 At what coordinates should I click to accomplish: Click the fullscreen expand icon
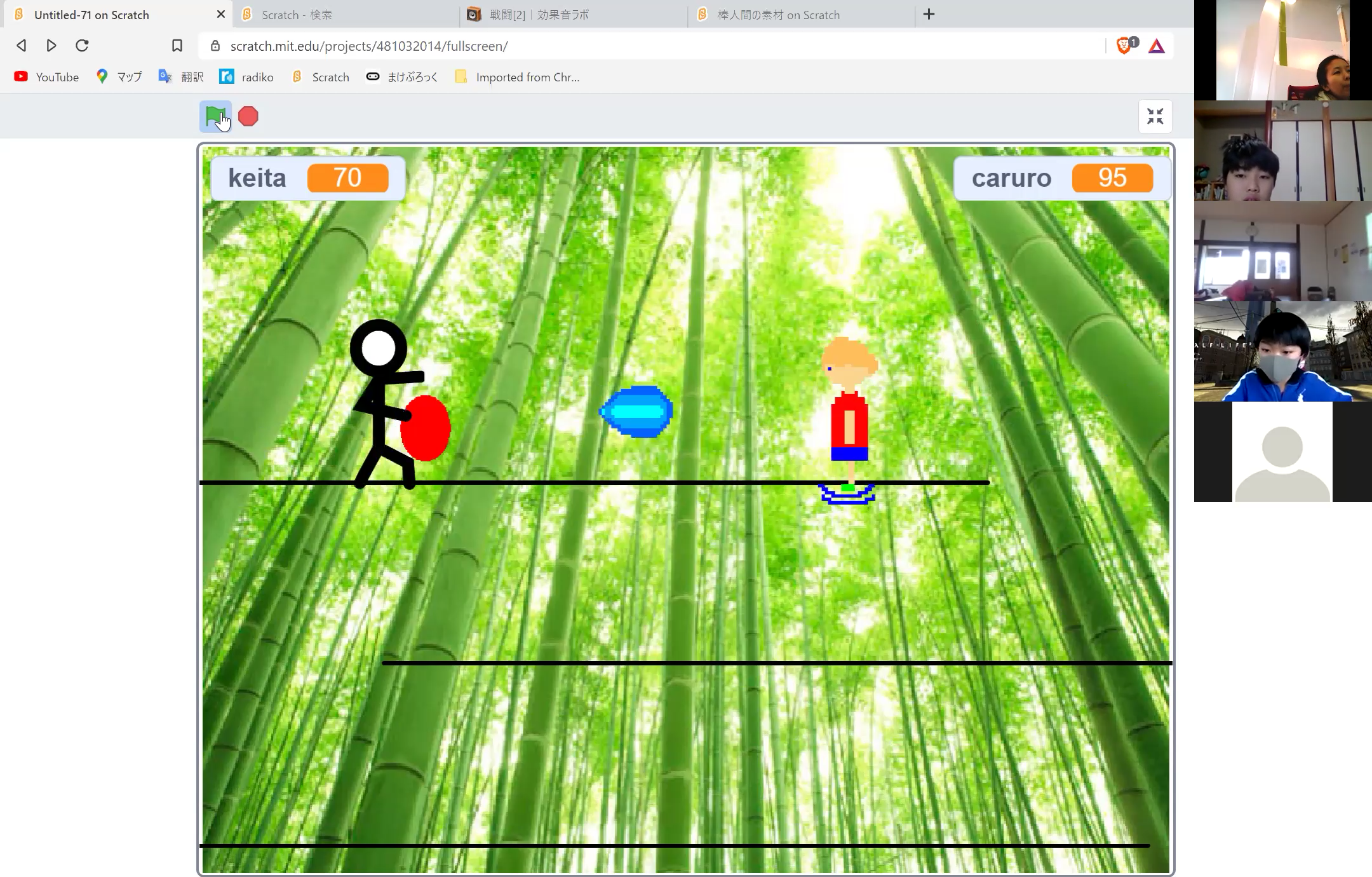pos(1154,116)
